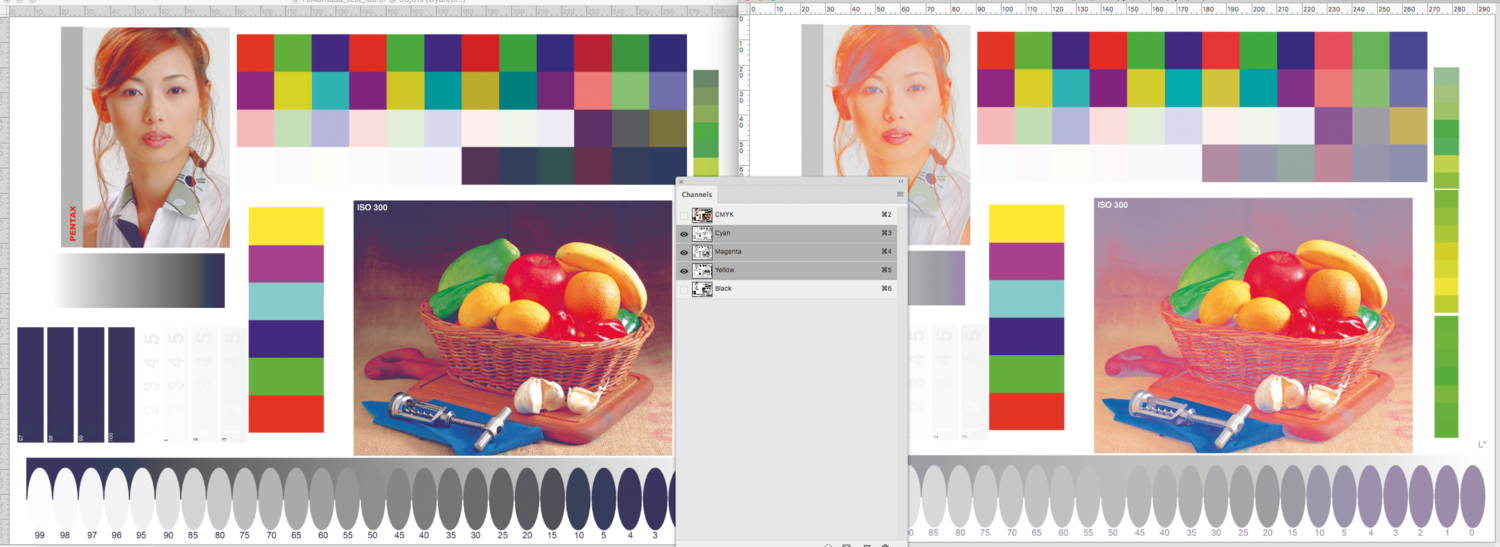Show the CMYK composite channel visibility box
Viewport: 1500px width, 547px height.
pos(684,215)
